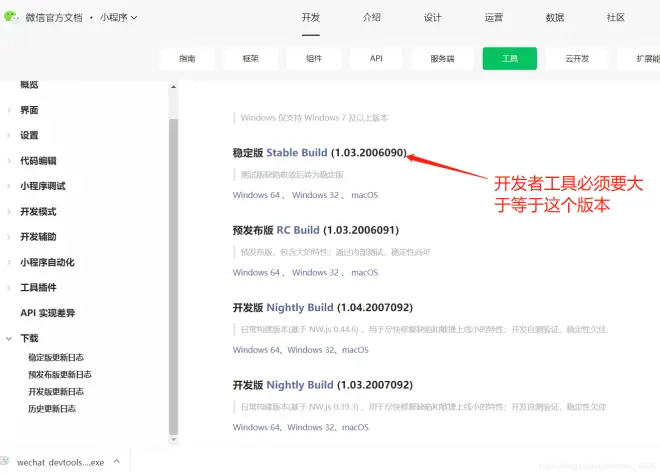Download Stable Build for macOS
The height and width of the screenshot is (475, 660).
365,195
